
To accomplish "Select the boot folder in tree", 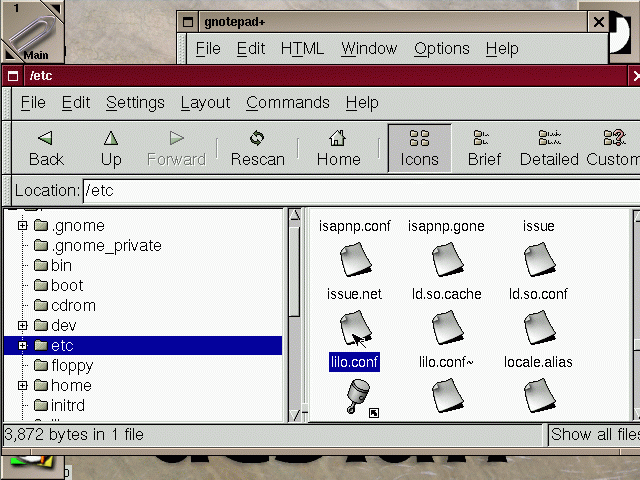I will 66,286.
